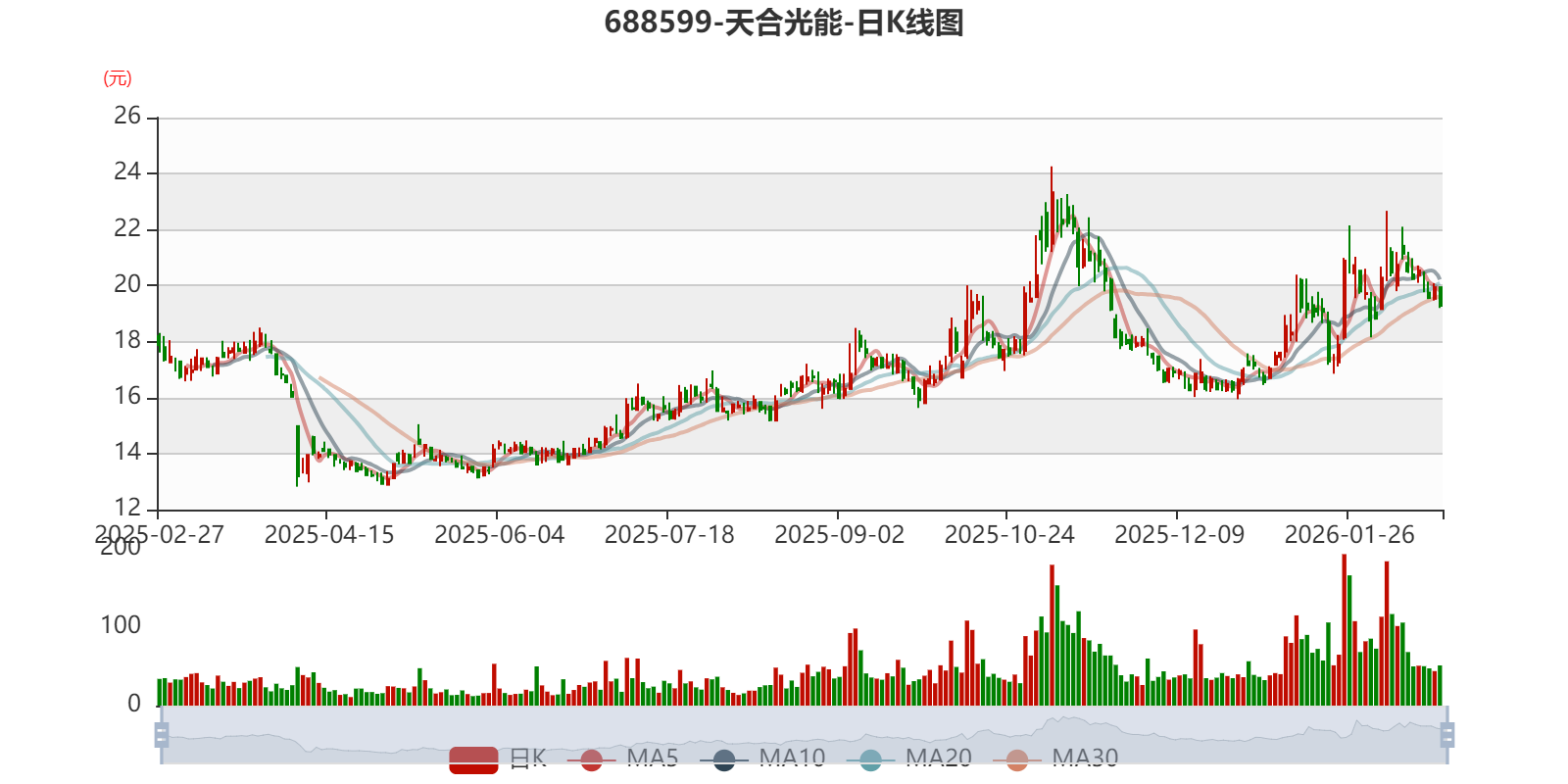The image size is (1568, 784).
Task: Click the 16 price axis label
Action: click(x=127, y=396)
